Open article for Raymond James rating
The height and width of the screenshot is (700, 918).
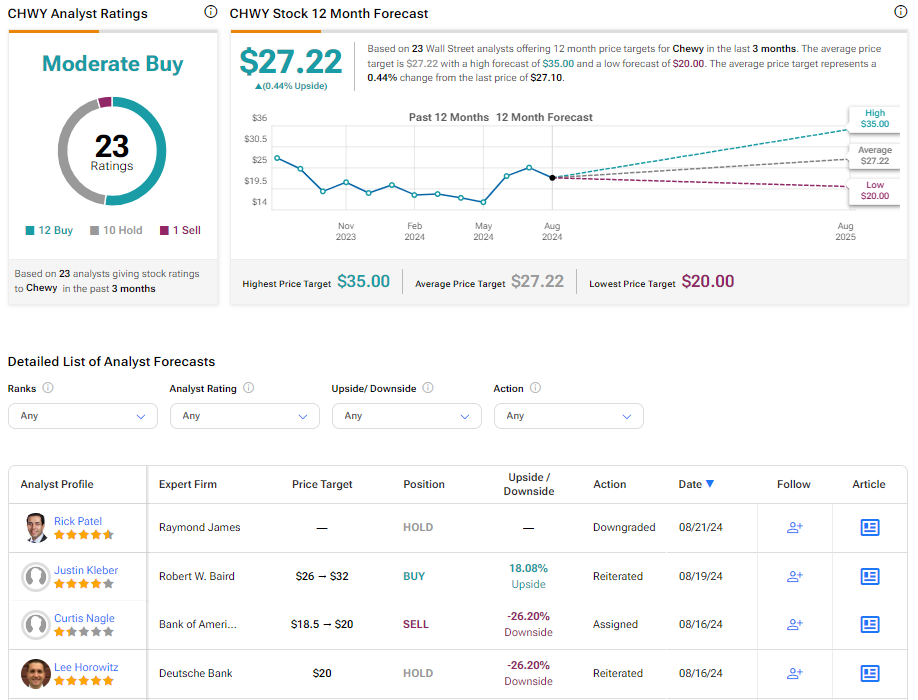click(x=869, y=527)
